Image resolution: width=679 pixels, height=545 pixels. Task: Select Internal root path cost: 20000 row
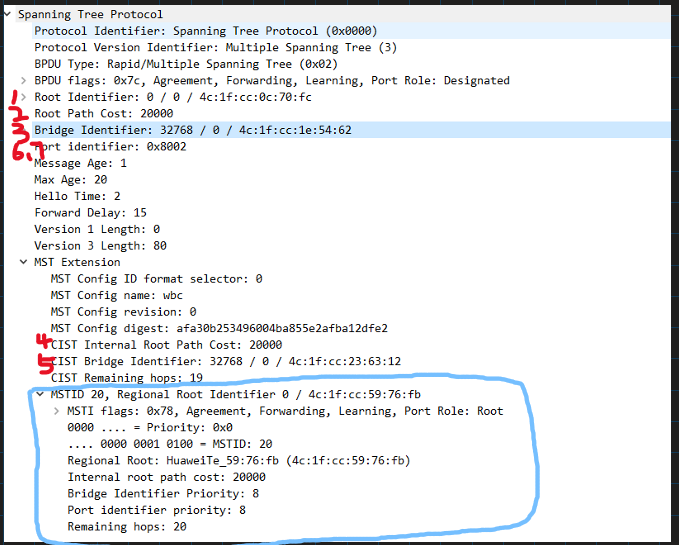tap(368, 477)
